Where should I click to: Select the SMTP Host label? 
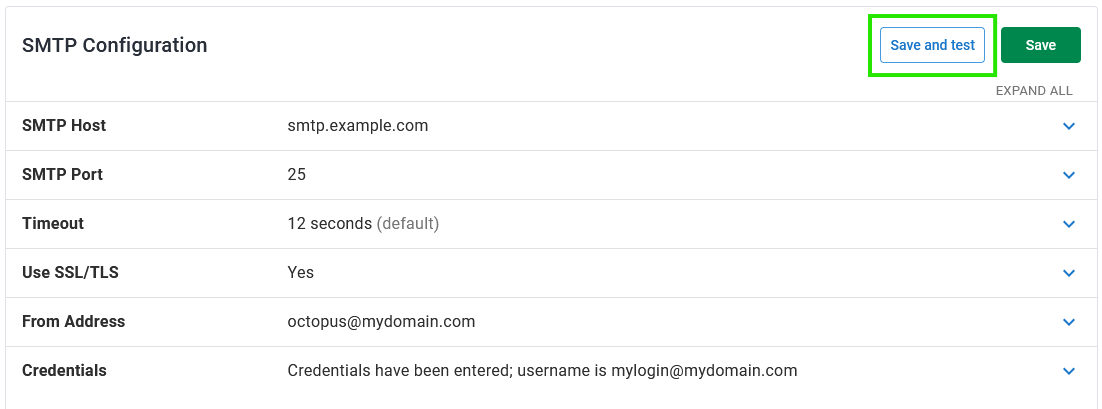[x=64, y=126]
